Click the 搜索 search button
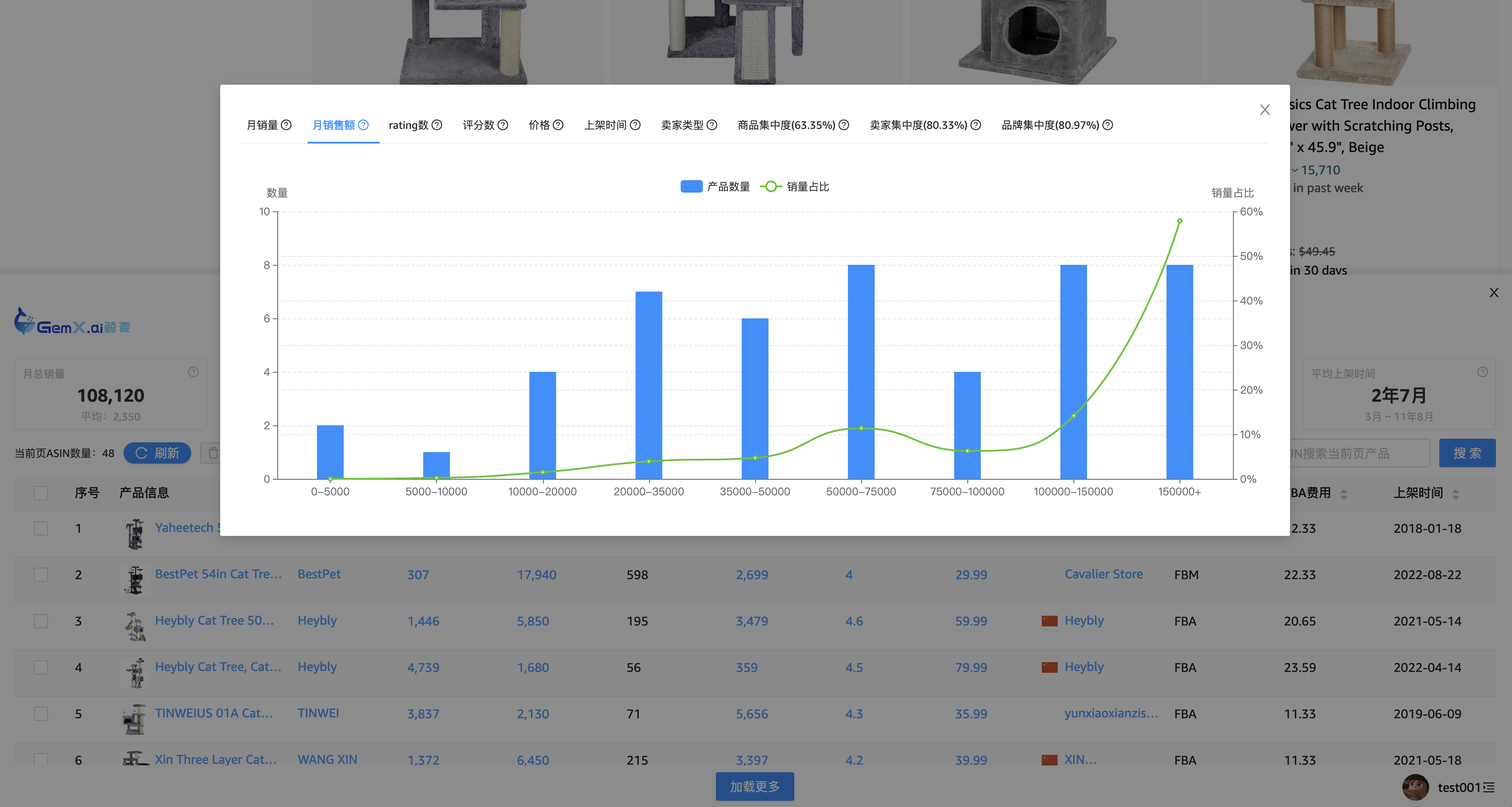The height and width of the screenshot is (807, 1512). click(1467, 453)
